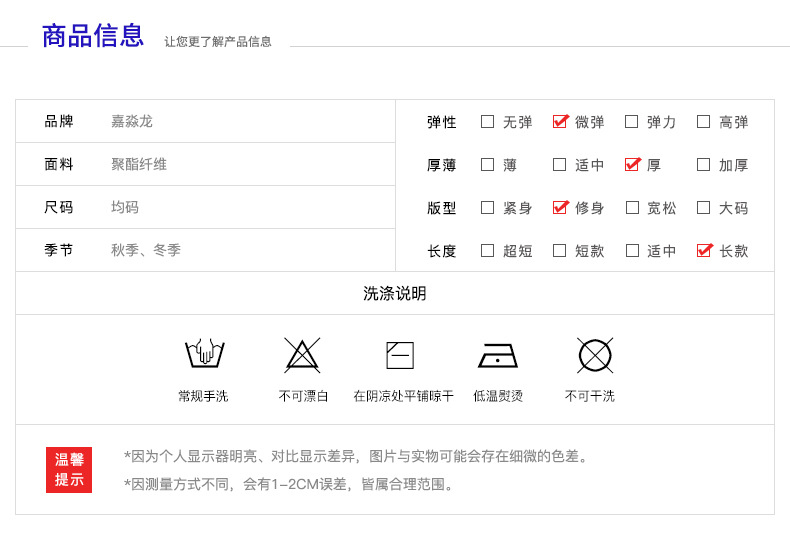This screenshot has width=790, height=546.
Task: Click the brand value 嘉淼龙
Action: click(x=132, y=121)
